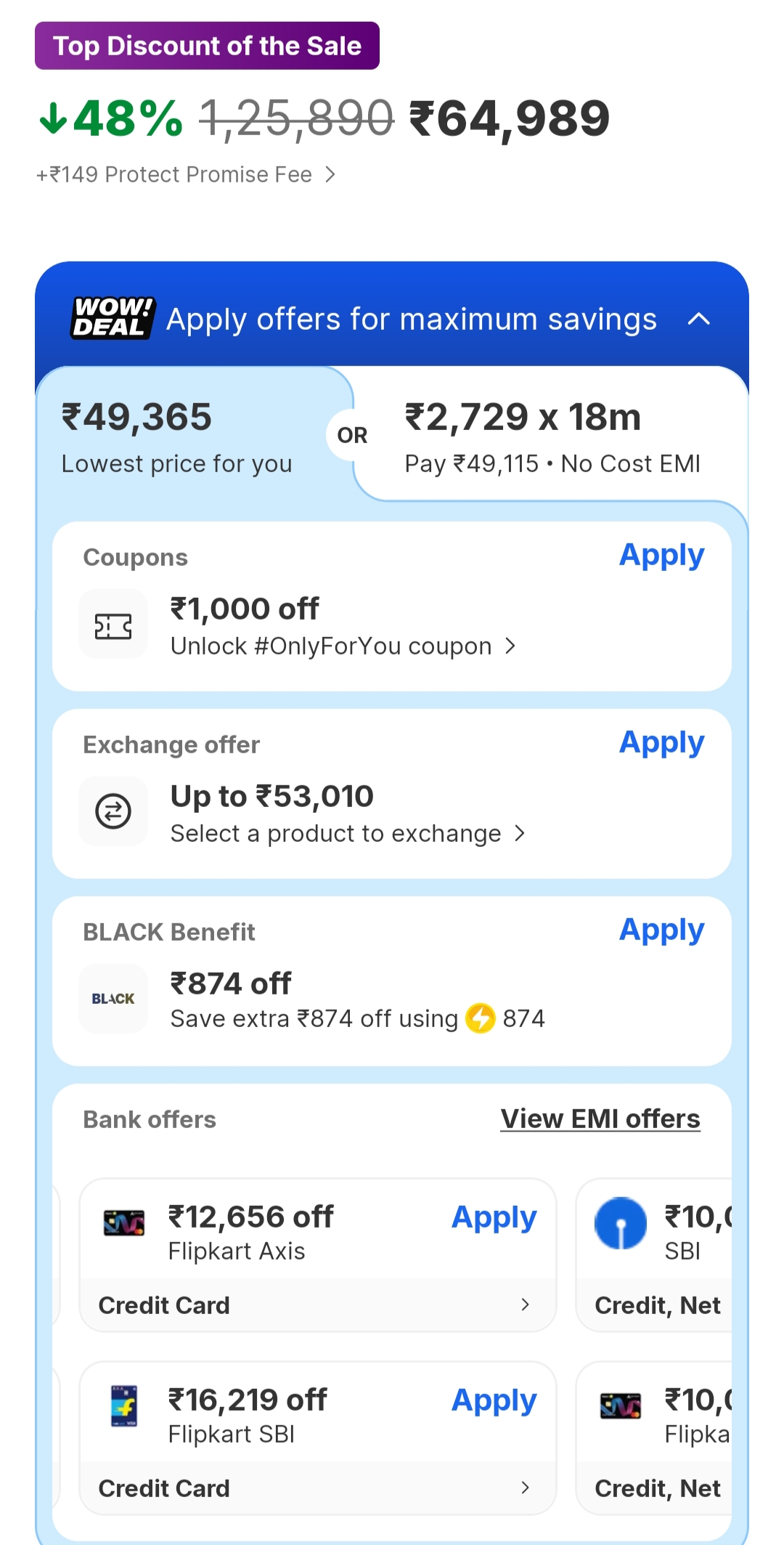
Task: Collapse the Apply offers panel chevron
Action: point(698,319)
